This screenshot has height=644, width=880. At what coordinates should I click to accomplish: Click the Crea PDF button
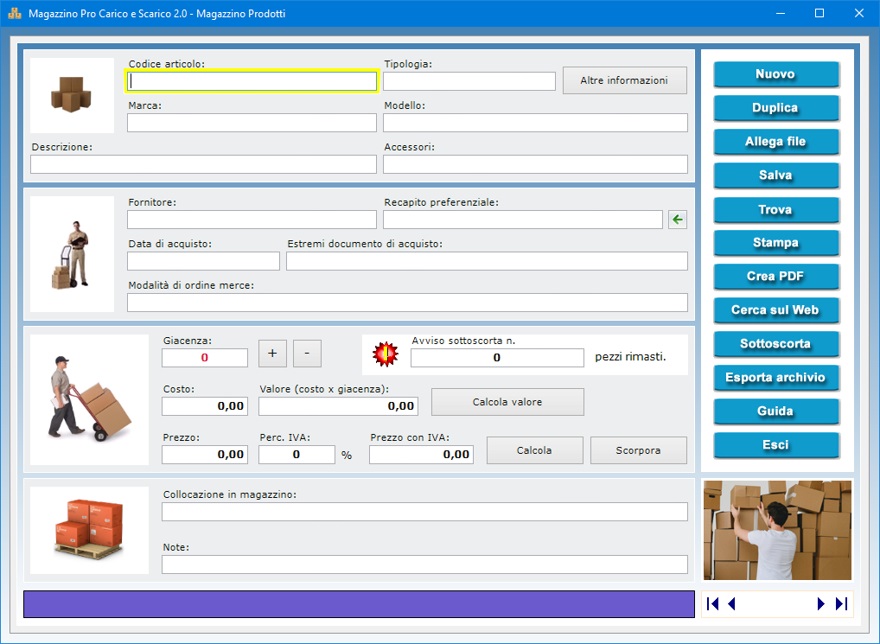[x=776, y=276]
